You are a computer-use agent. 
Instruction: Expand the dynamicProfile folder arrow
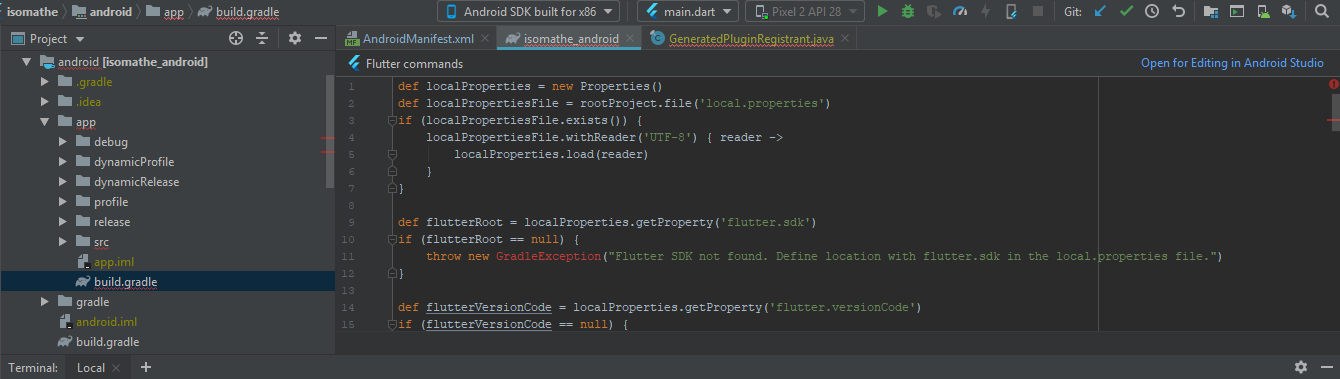pos(63,162)
